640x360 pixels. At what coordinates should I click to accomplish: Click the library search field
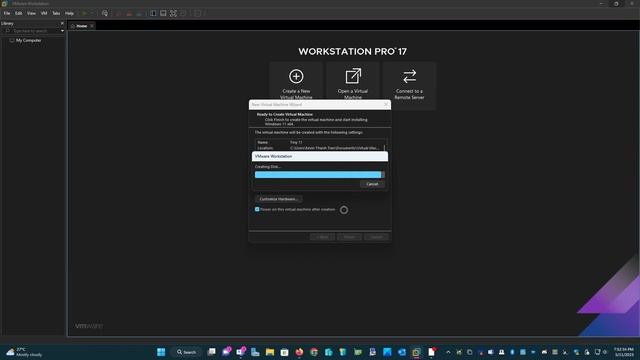[30, 31]
